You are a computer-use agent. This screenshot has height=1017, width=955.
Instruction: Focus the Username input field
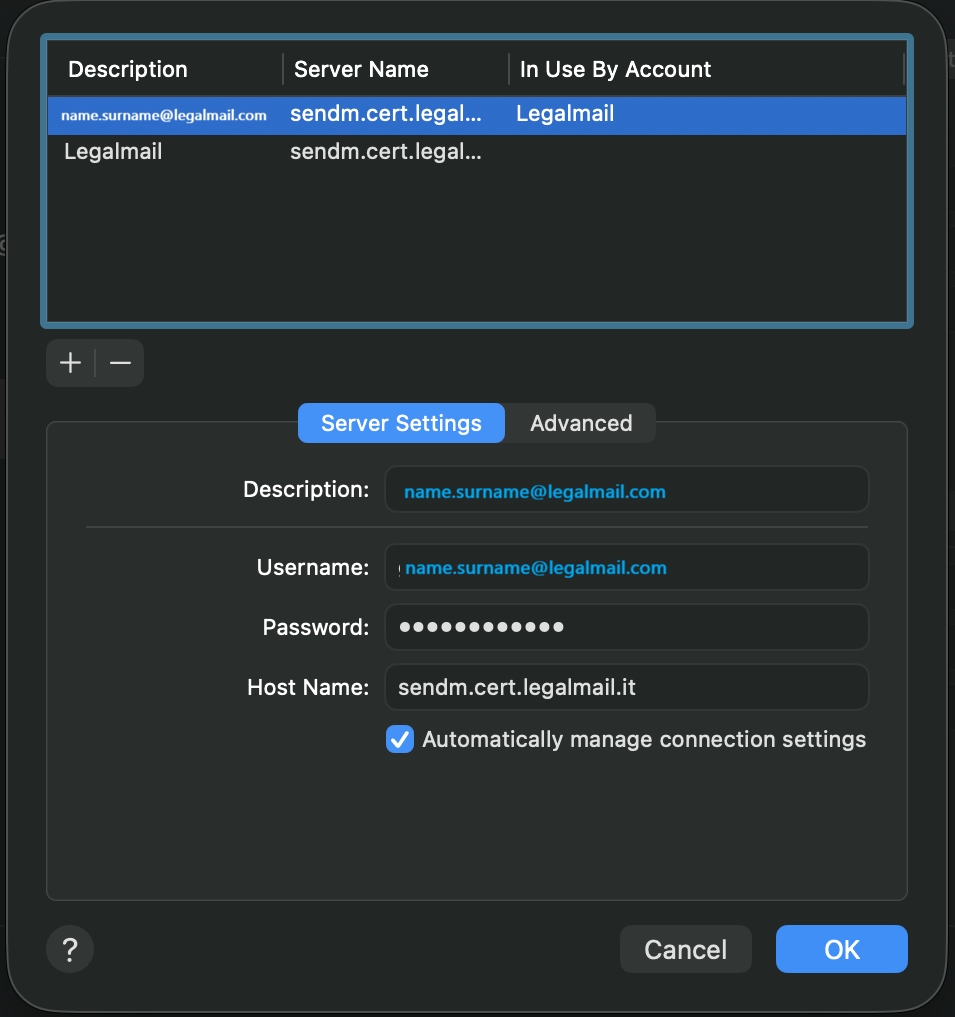626,567
